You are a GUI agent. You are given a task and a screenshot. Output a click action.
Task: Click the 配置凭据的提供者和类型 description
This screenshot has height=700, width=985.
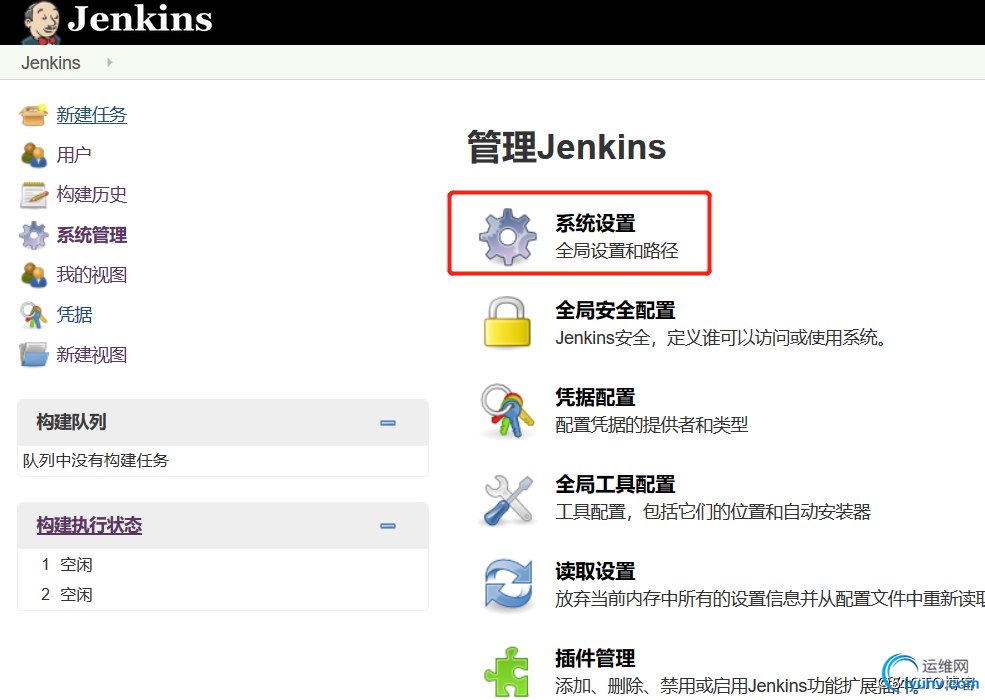(651, 425)
